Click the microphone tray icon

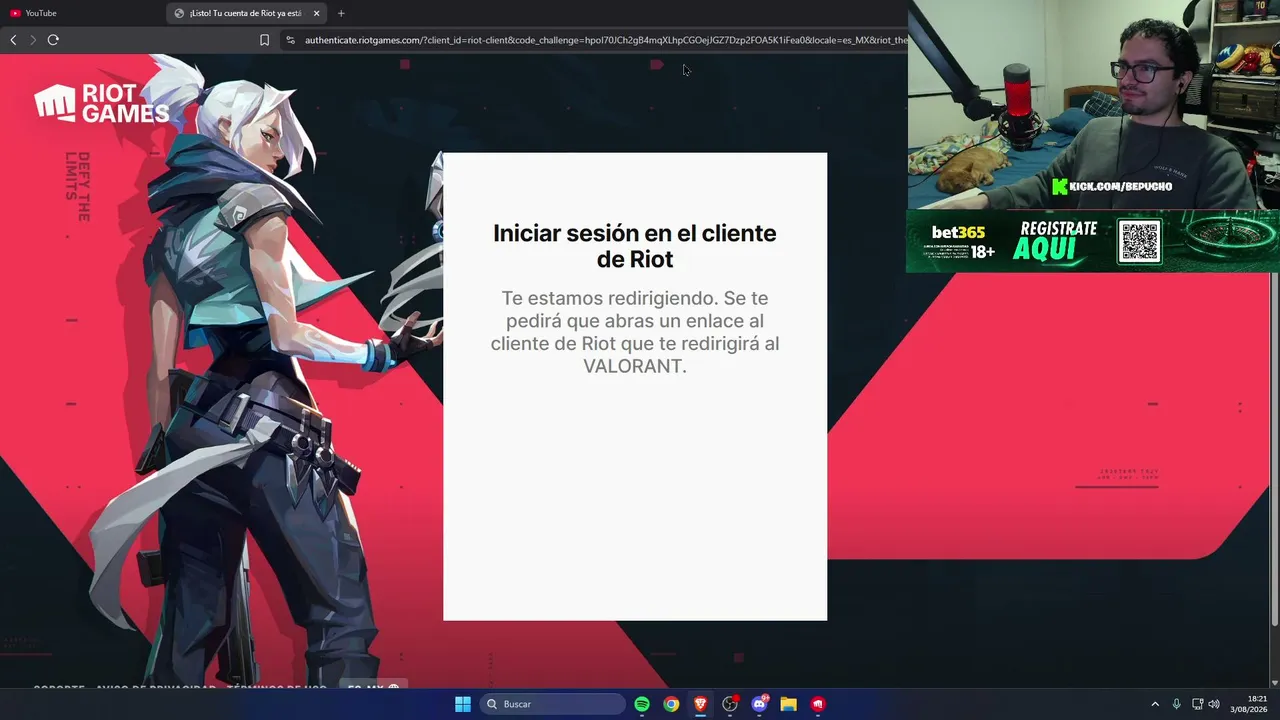(1176, 704)
